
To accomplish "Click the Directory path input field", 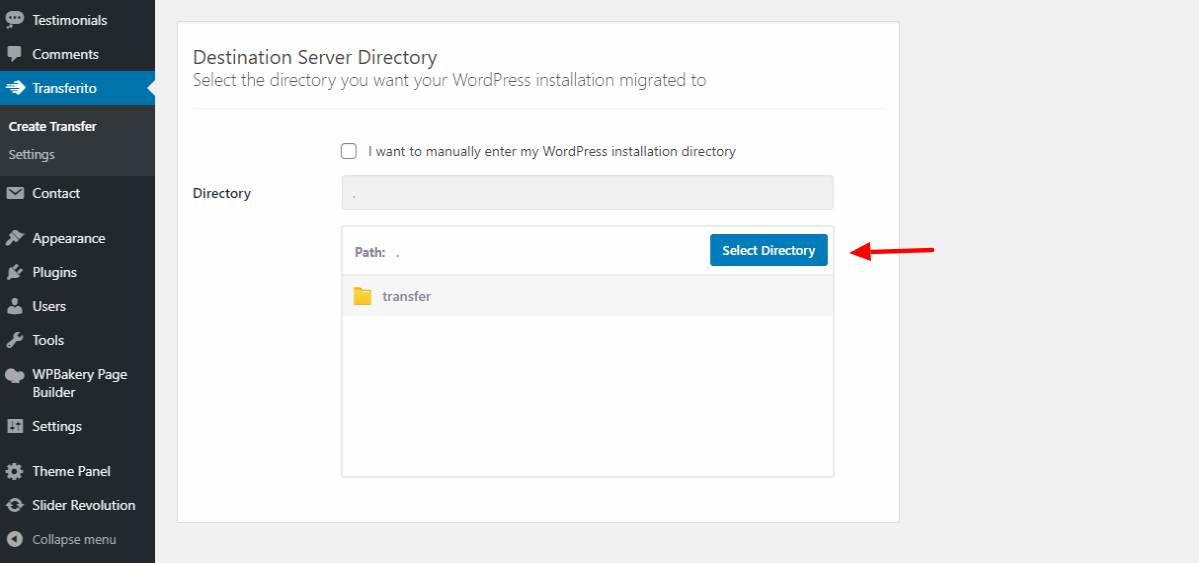I will coord(587,193).
